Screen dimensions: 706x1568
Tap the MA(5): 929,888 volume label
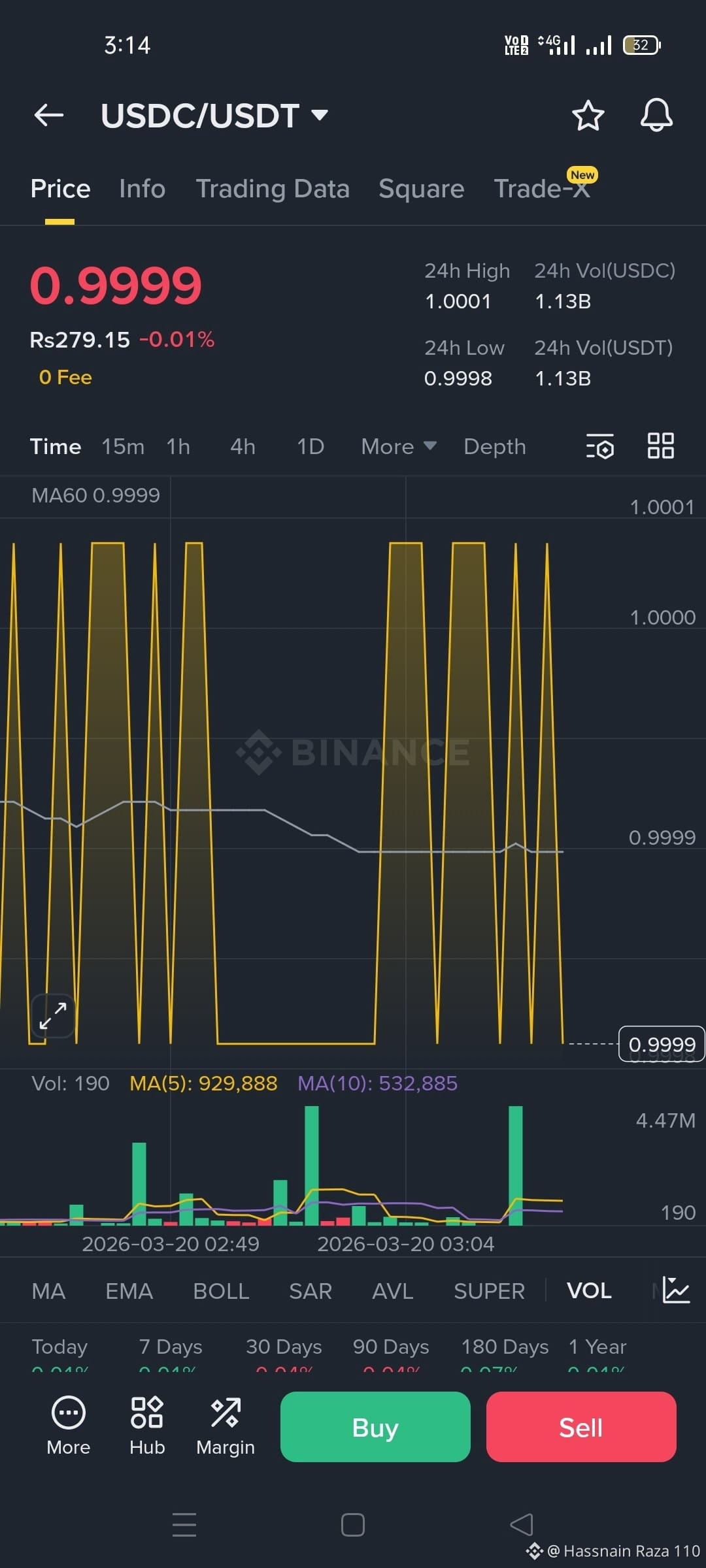[203, 1083]
